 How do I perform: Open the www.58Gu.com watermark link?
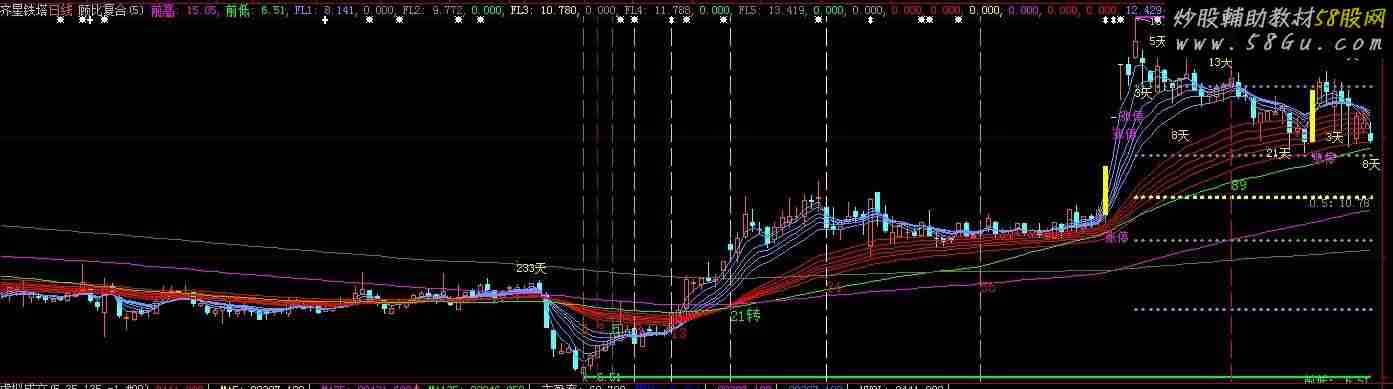1279,44
